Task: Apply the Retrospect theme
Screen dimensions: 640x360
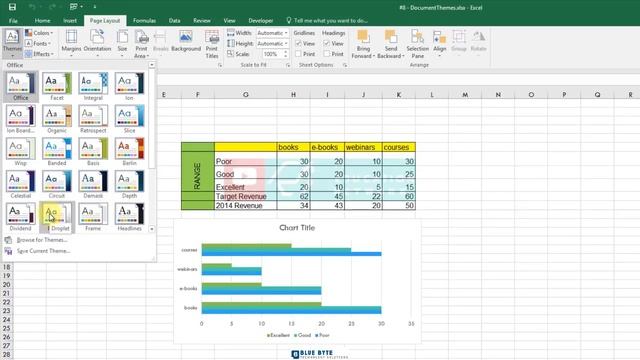Action: (x=93, y=119)
